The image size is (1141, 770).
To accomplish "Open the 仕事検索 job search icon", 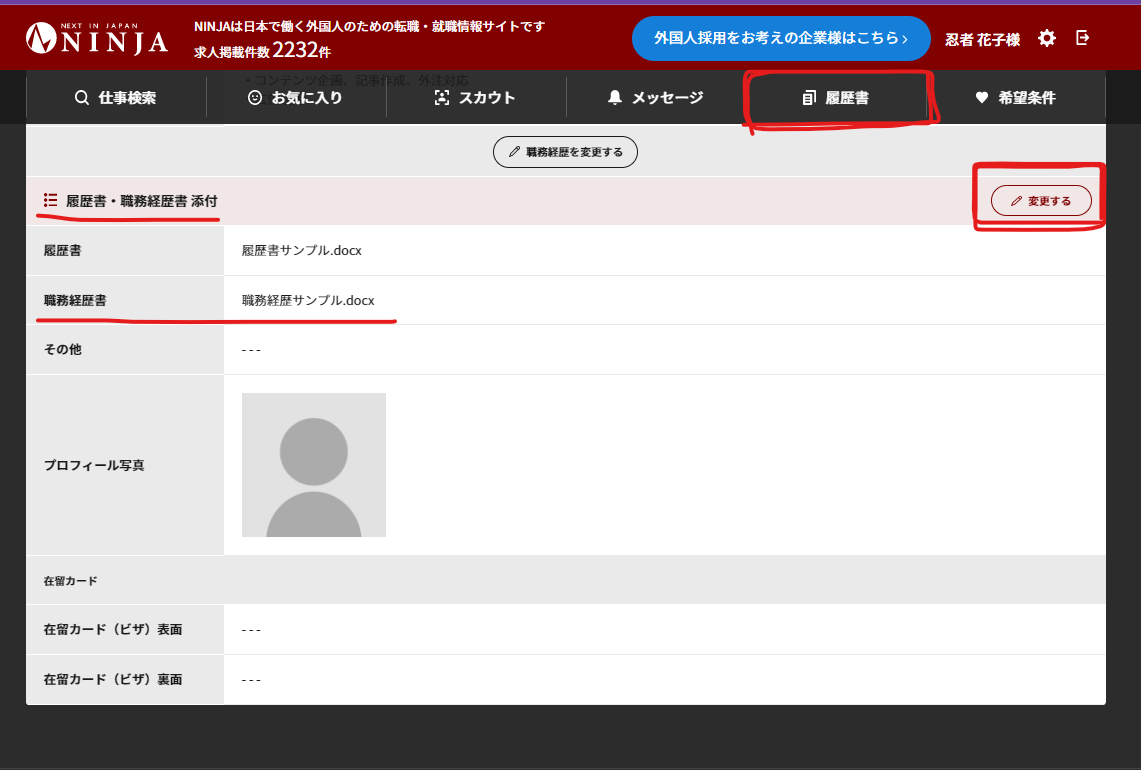I will (82, 97).
